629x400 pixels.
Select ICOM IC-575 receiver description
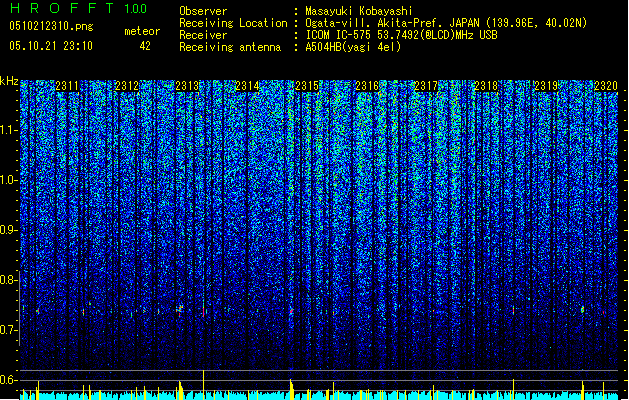coord(401,35)
